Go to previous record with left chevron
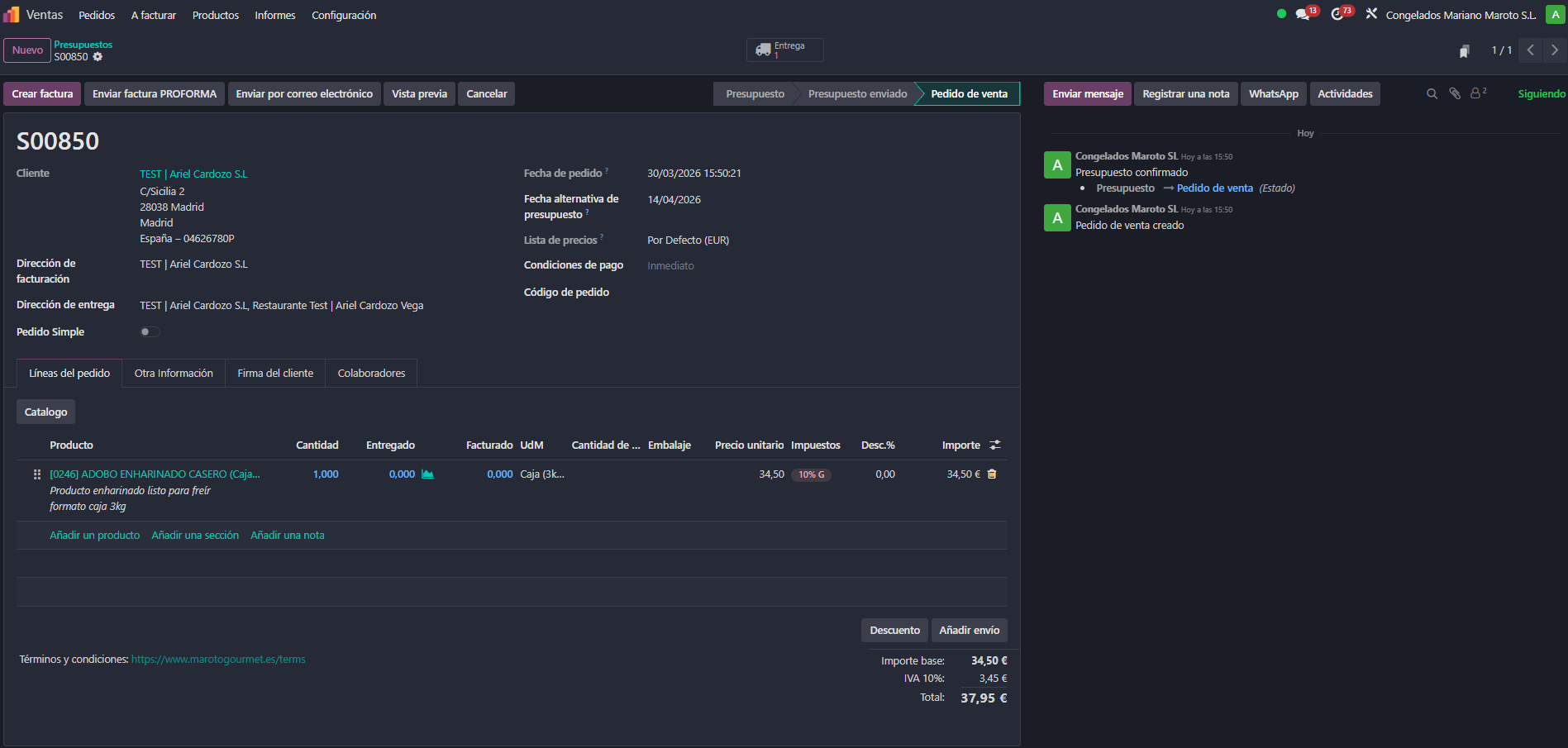Viewport: 1568px width, 748px height. pyautogui.click(x=1531, y=50)
